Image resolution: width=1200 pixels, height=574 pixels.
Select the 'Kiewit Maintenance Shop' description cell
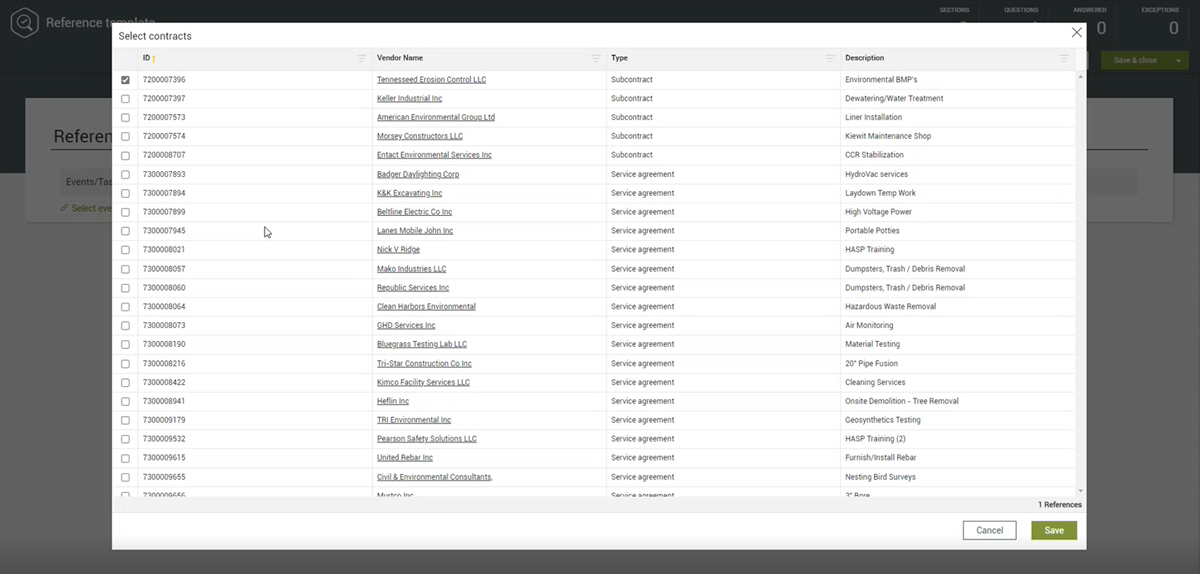958,137
